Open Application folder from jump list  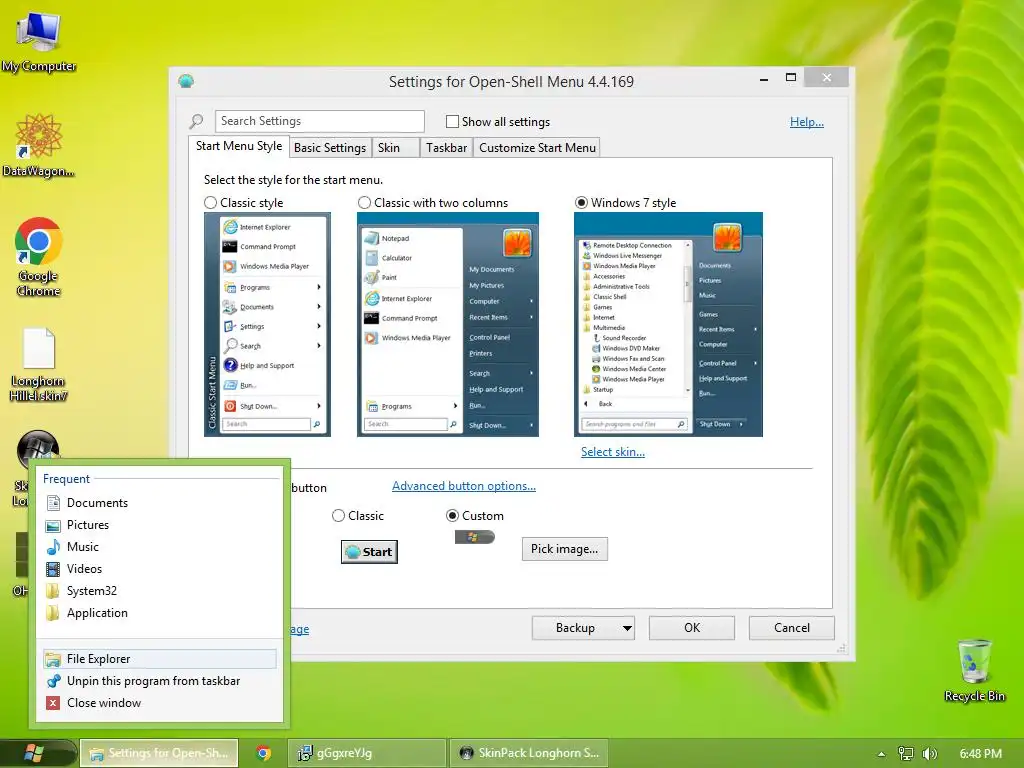click(97, 613)
